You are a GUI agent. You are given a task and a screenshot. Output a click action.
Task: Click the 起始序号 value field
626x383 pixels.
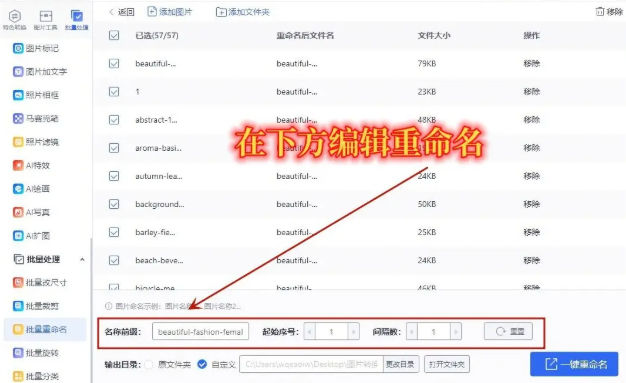coord(331,331)
